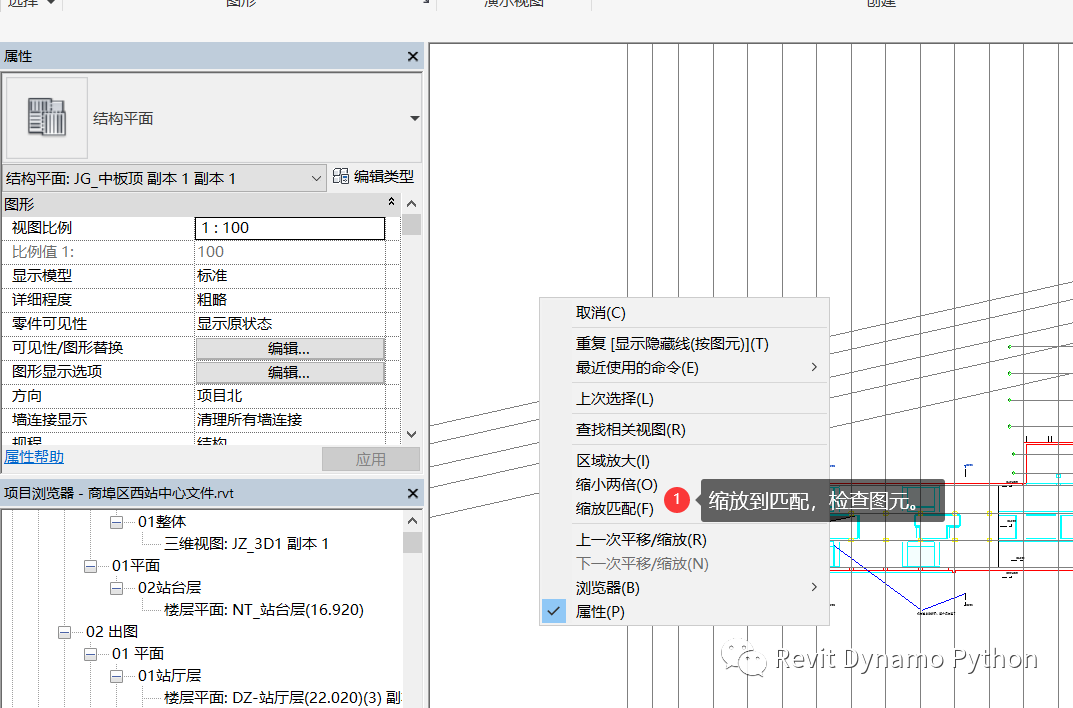Open the type selector dropdown arrow beside 结构平面
The width and height of the screenshot is (1073, 708).
414,118
